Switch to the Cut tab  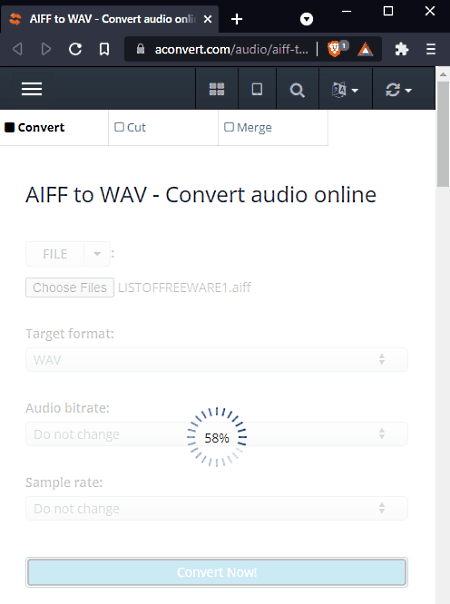click(163, 128)
